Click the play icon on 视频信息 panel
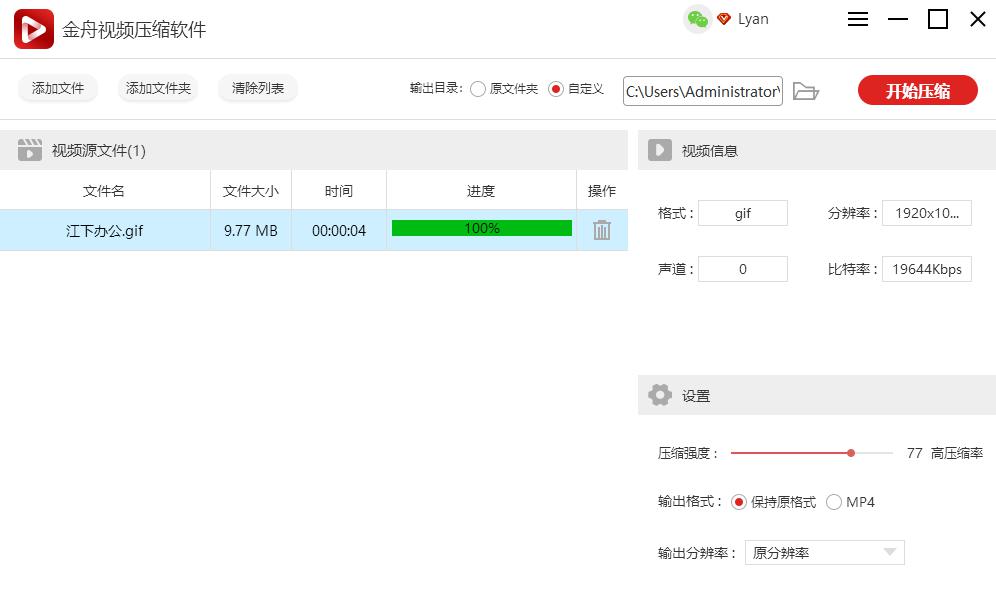This screenshot has height=609, width=996. click(659, 149)
